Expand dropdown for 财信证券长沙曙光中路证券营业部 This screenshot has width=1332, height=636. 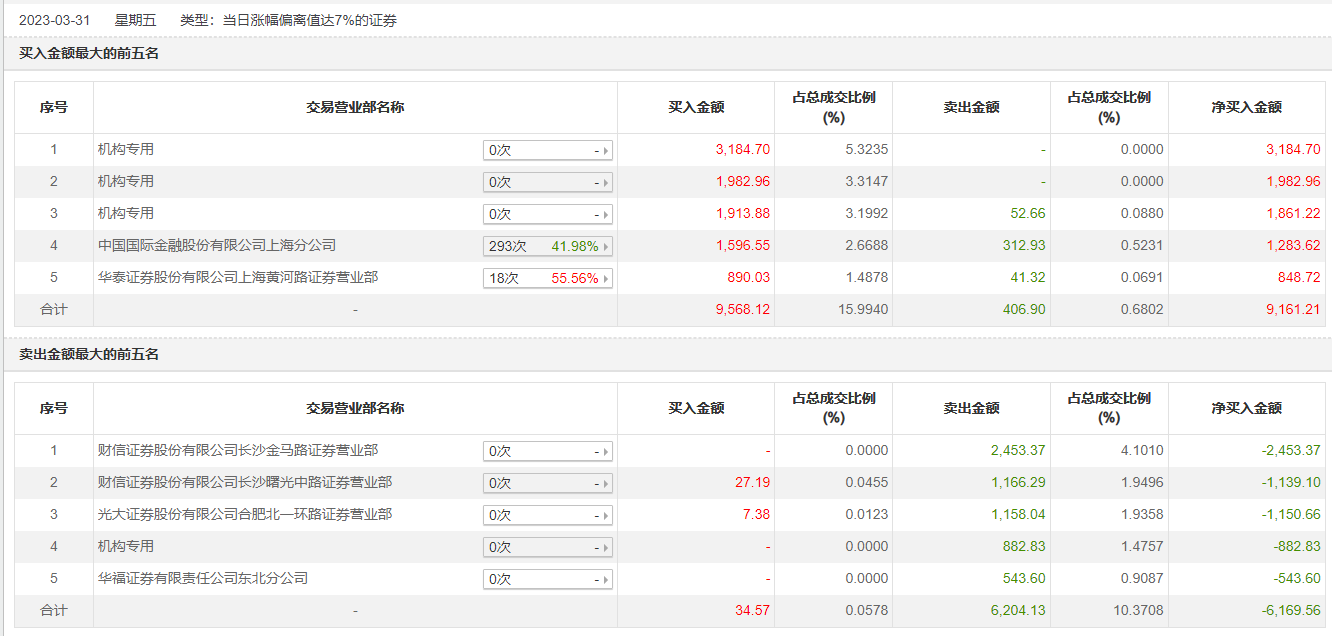pyautogui.click(x=547, y=483)
